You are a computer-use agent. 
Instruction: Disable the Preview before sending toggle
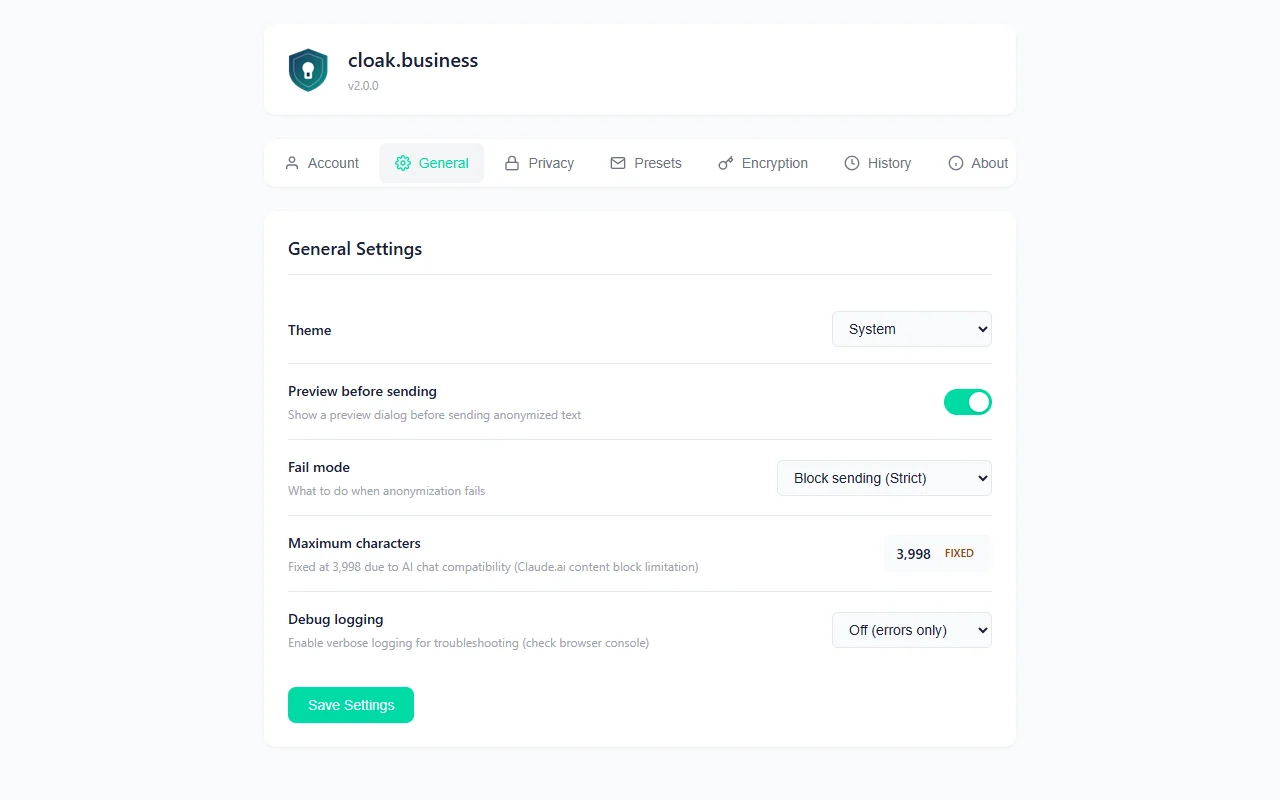tap(967, 402)
